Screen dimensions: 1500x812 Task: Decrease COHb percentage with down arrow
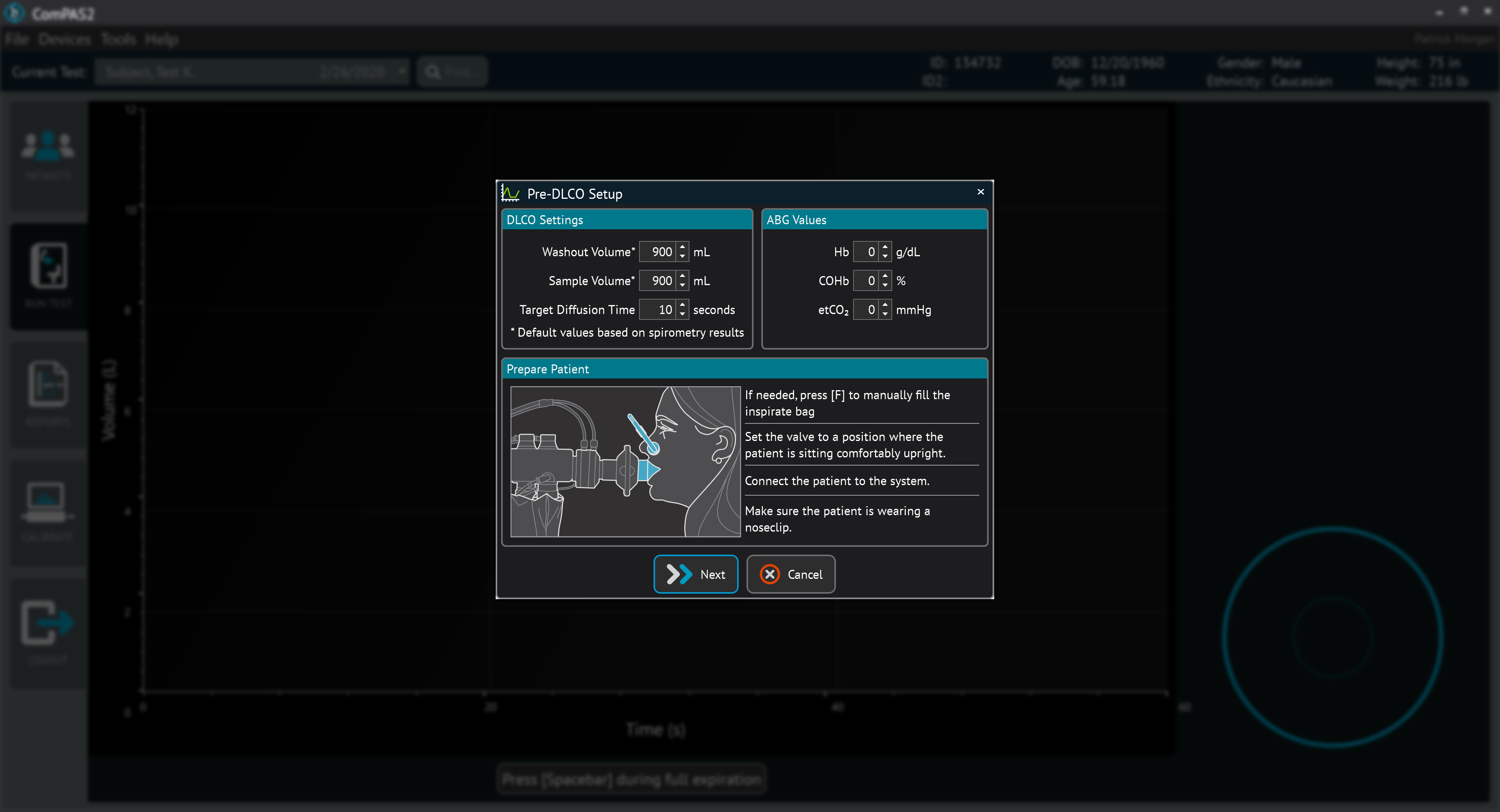point(885,285)
